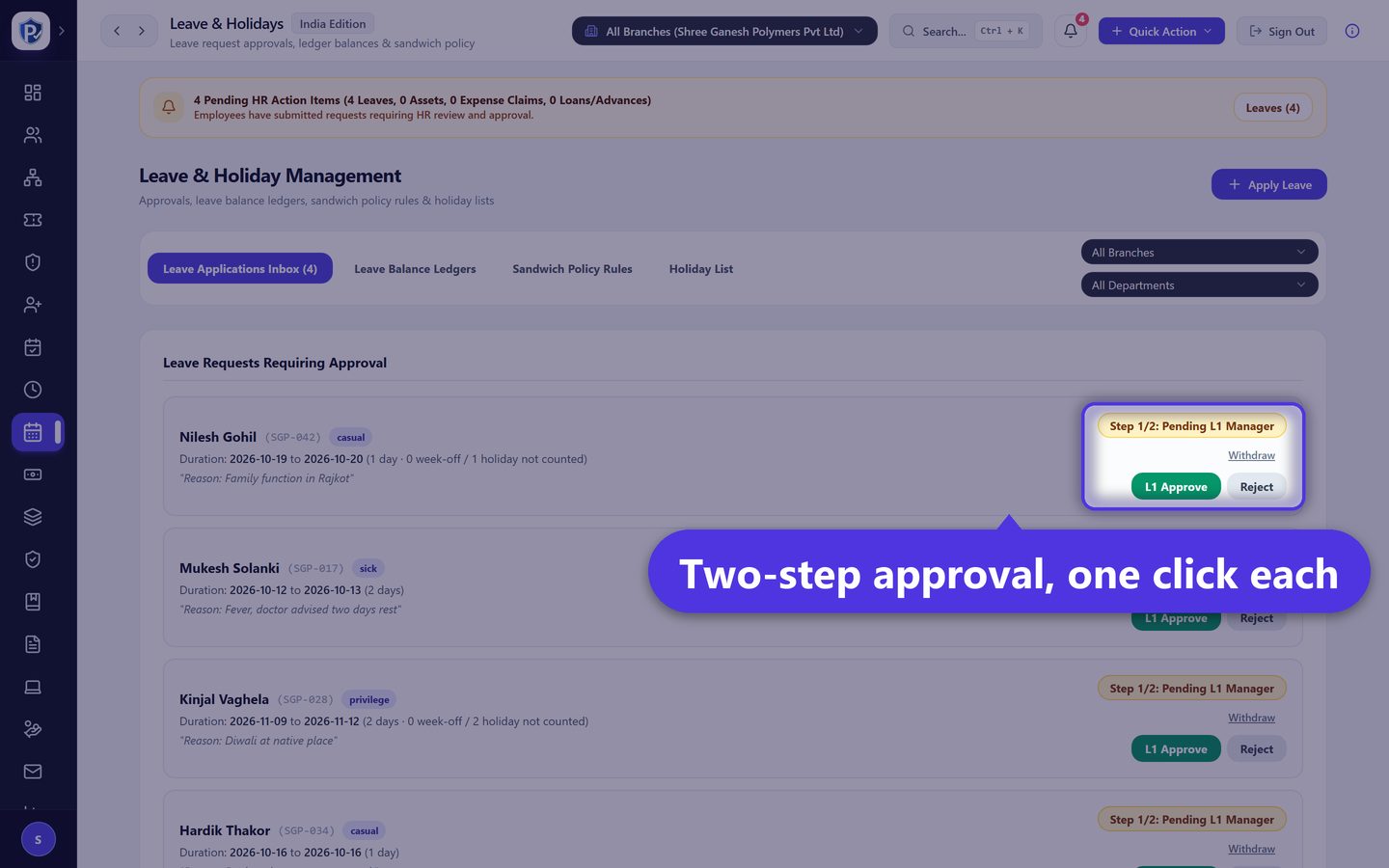
Task: Open the S user avatar at bottom left
Action: click(39, 839)
